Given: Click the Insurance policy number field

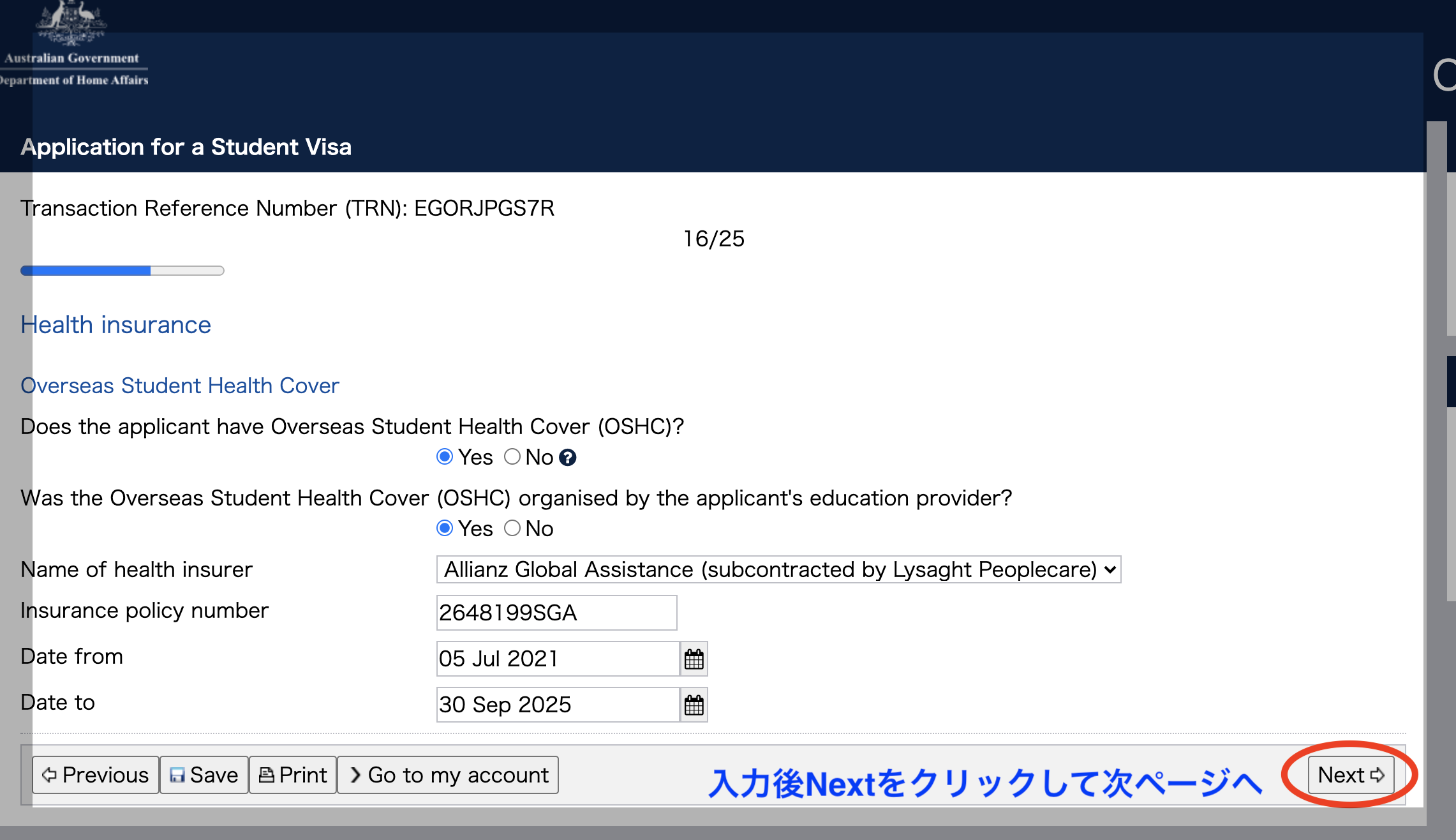Looking at the screenshot, I should point(556,613).
